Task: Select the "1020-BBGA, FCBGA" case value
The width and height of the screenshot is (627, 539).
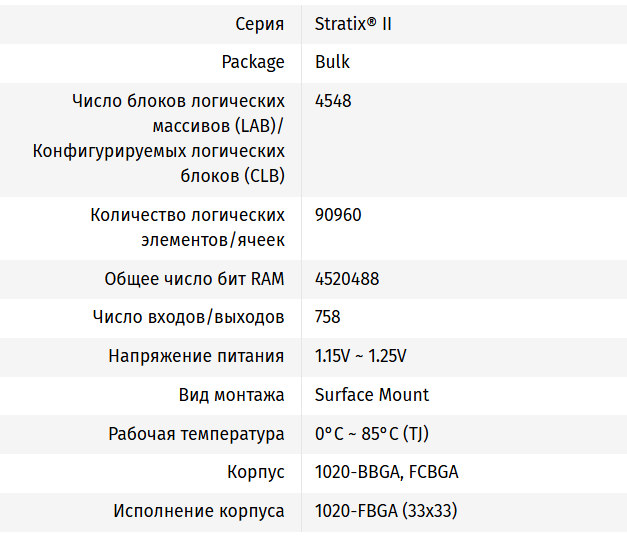Action: point(386,472)
